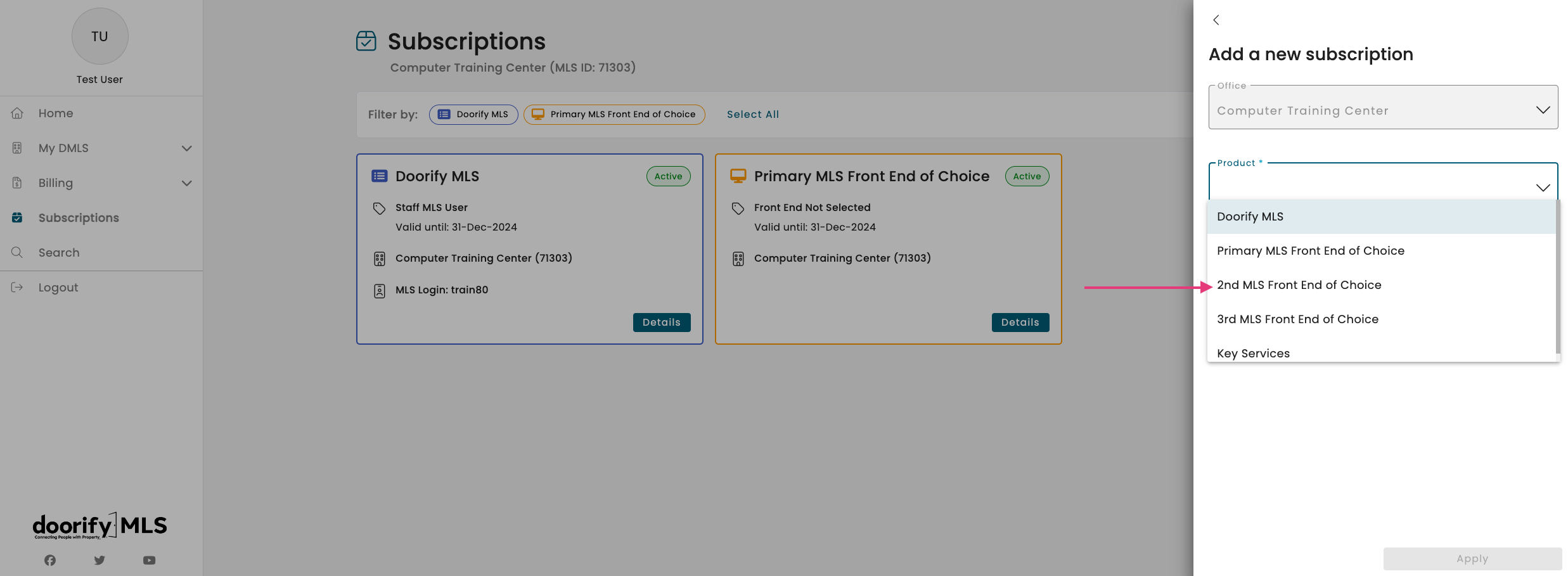Image resolution: width=1568 pixels, height=576 pixels.
Task: Pick 3rd MLS Front End of Choice
Action: (1297, 319)
